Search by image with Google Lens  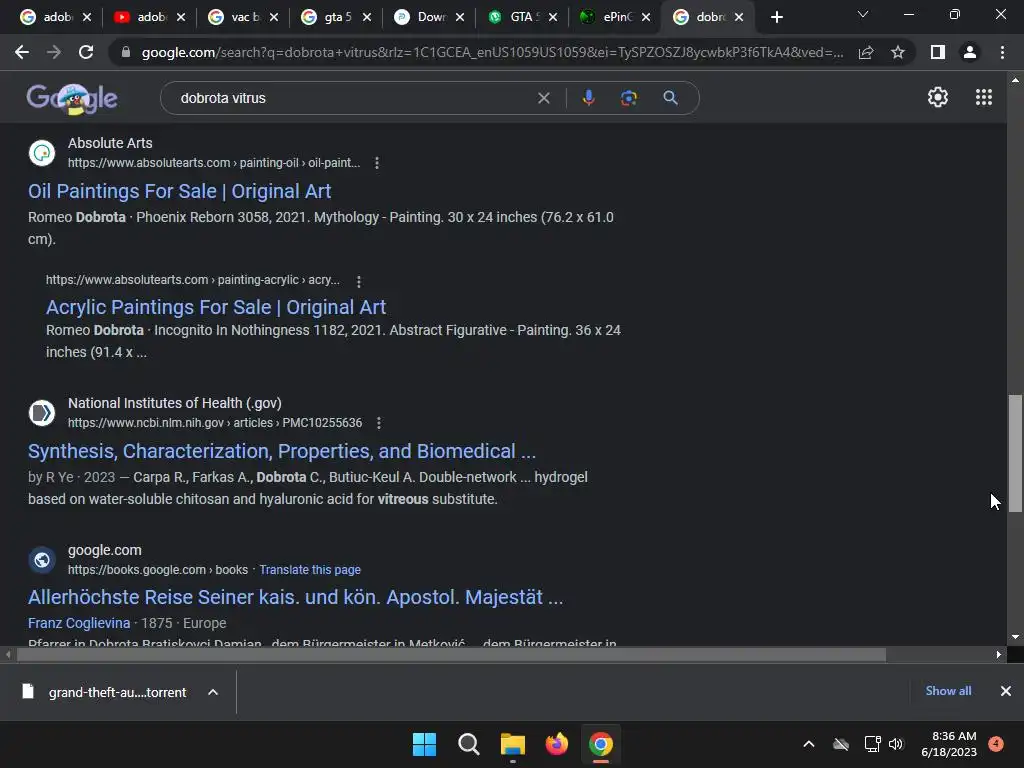tap(628, 98)
